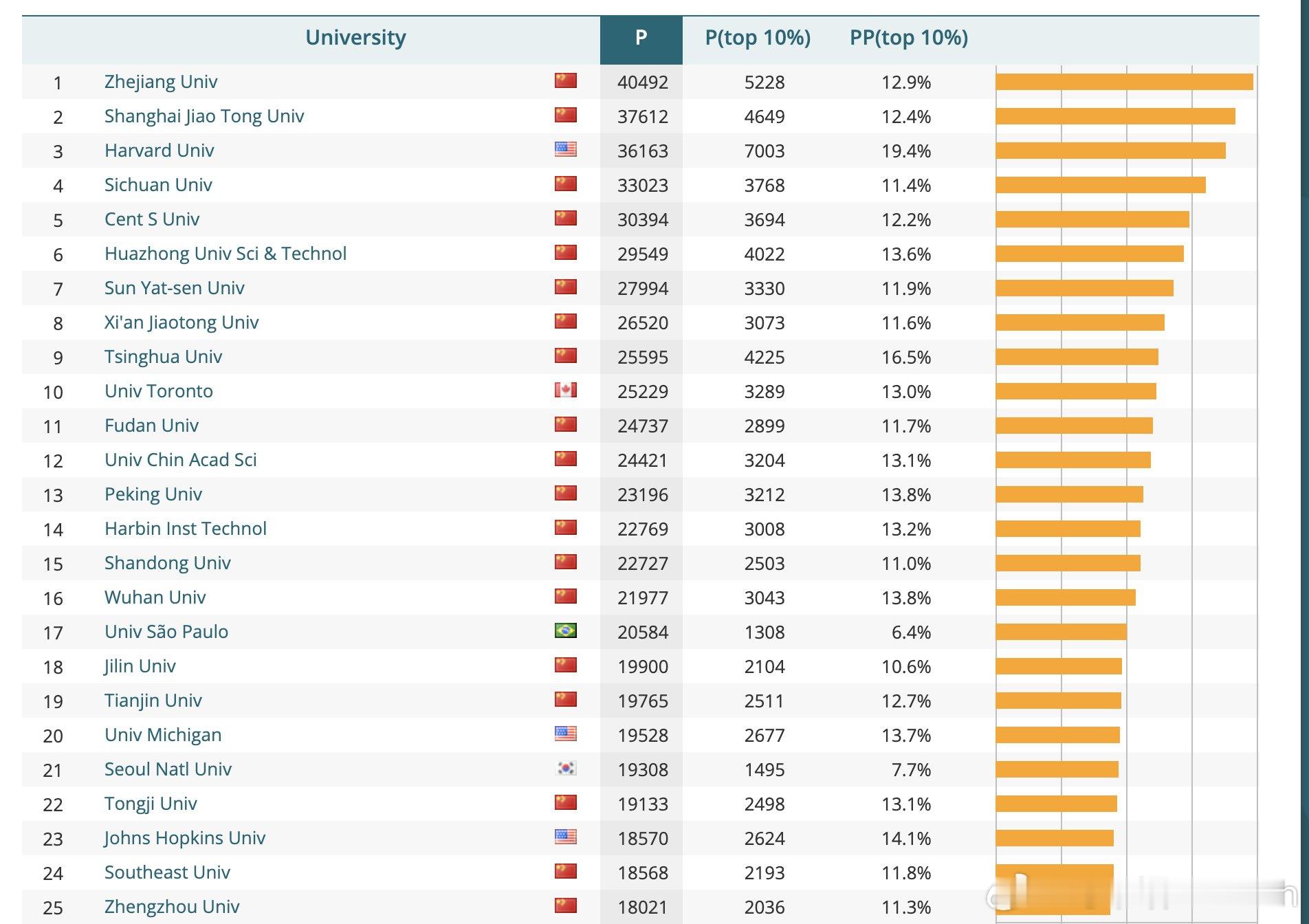Screen dimensions: 1309x924
Task: Click the P(top 10%) value 2511
Action: click(x=764, y=701)
